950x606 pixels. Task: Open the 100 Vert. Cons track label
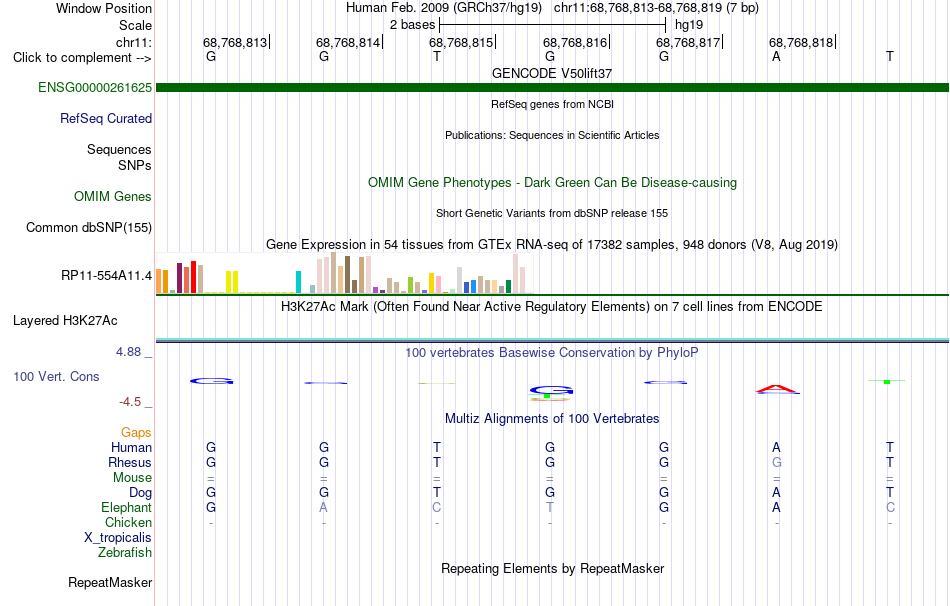click(x=56, y=376)
